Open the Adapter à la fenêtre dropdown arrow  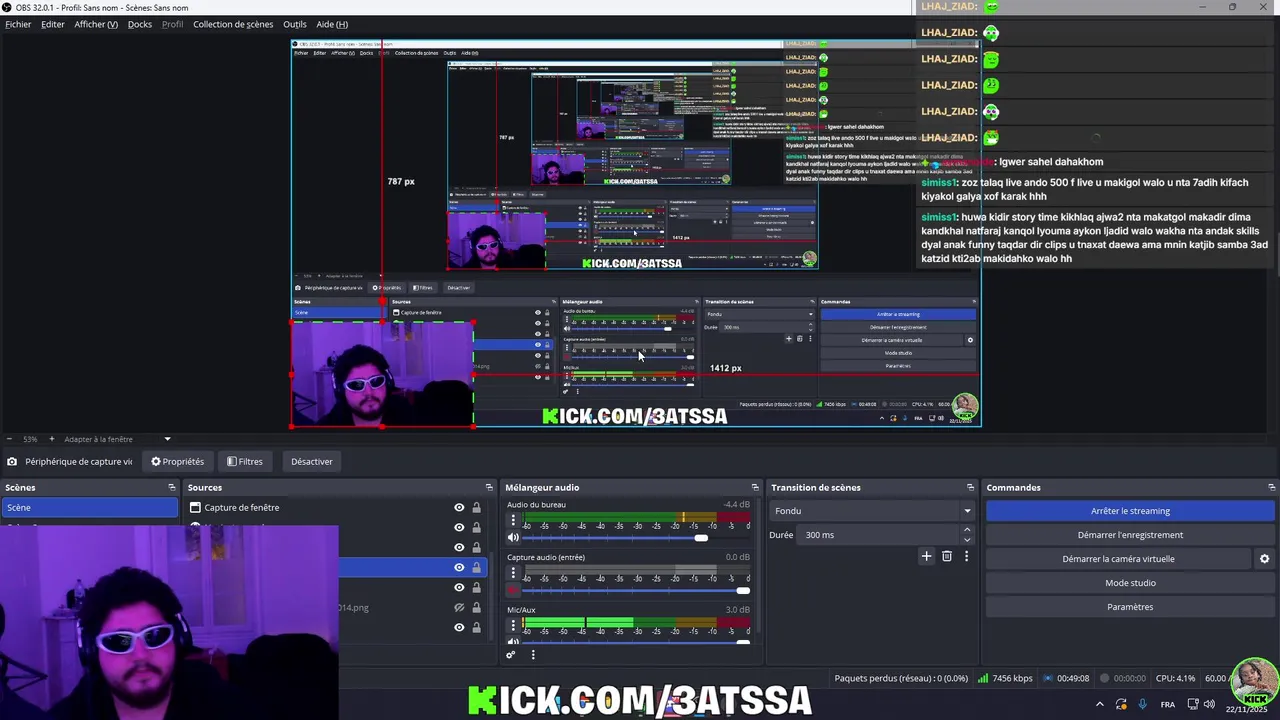[167, 439]
